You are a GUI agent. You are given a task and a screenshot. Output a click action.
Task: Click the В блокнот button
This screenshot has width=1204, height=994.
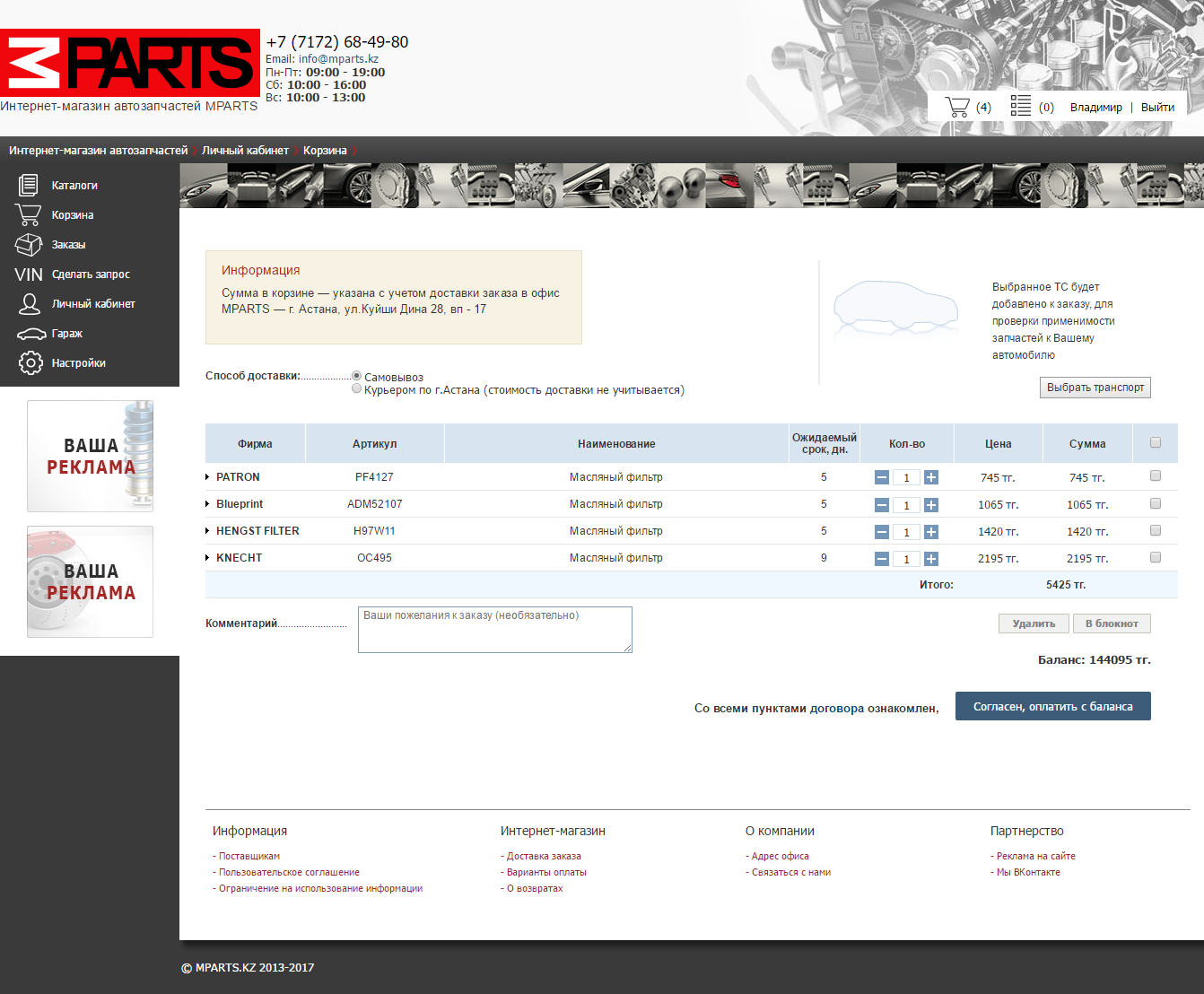click(1112, 623)
